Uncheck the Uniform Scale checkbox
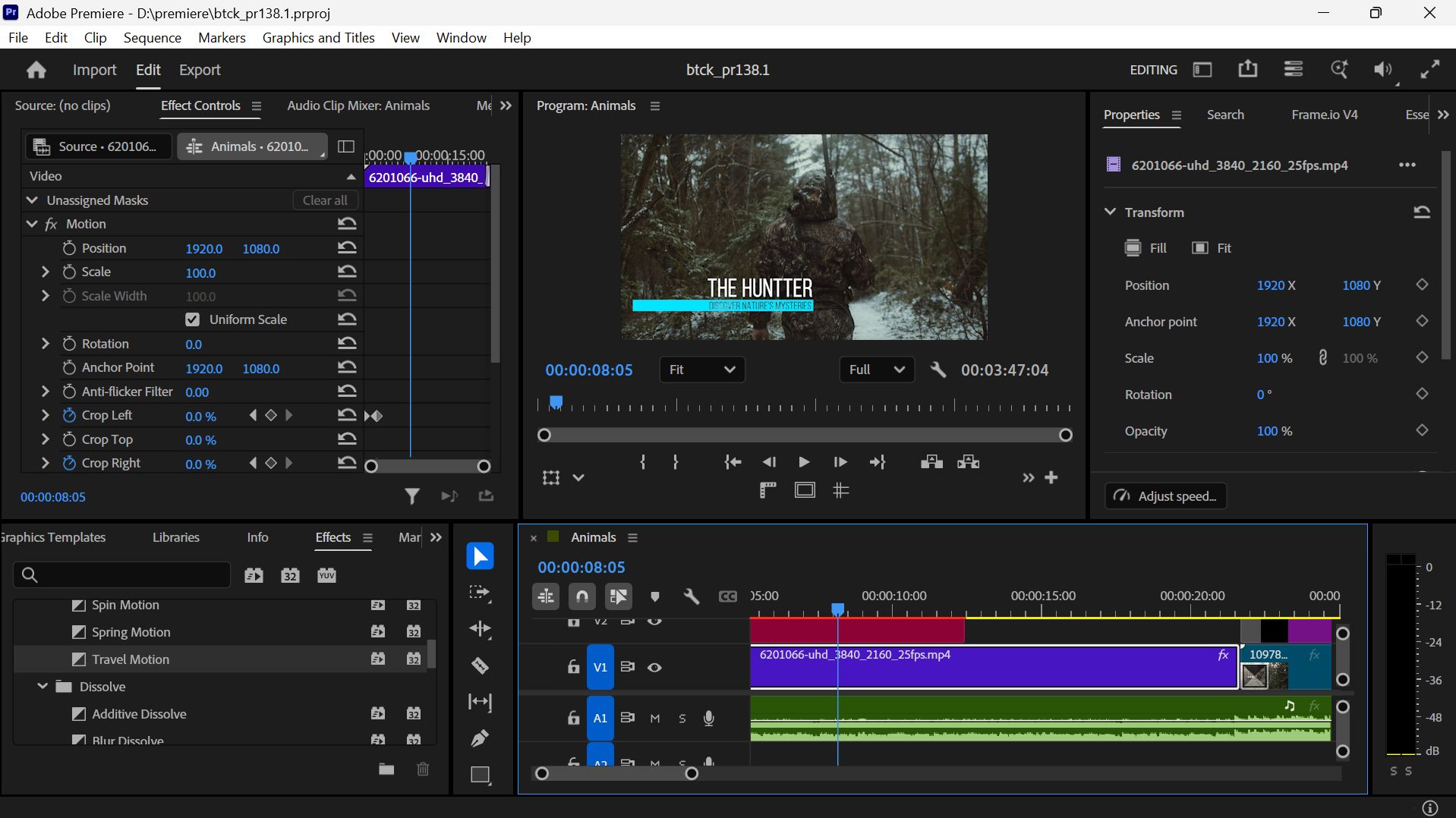Viewport: 1456px width, 818px height. pos(192,319)
